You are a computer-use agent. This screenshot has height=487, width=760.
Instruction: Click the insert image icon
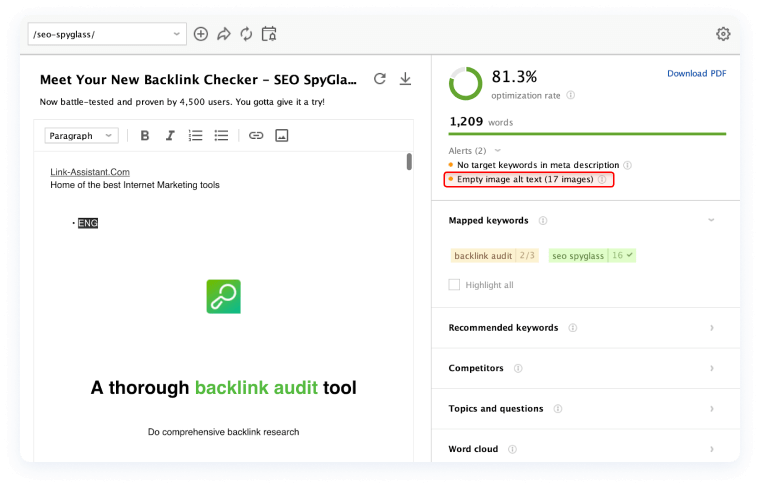coord(282,136)
